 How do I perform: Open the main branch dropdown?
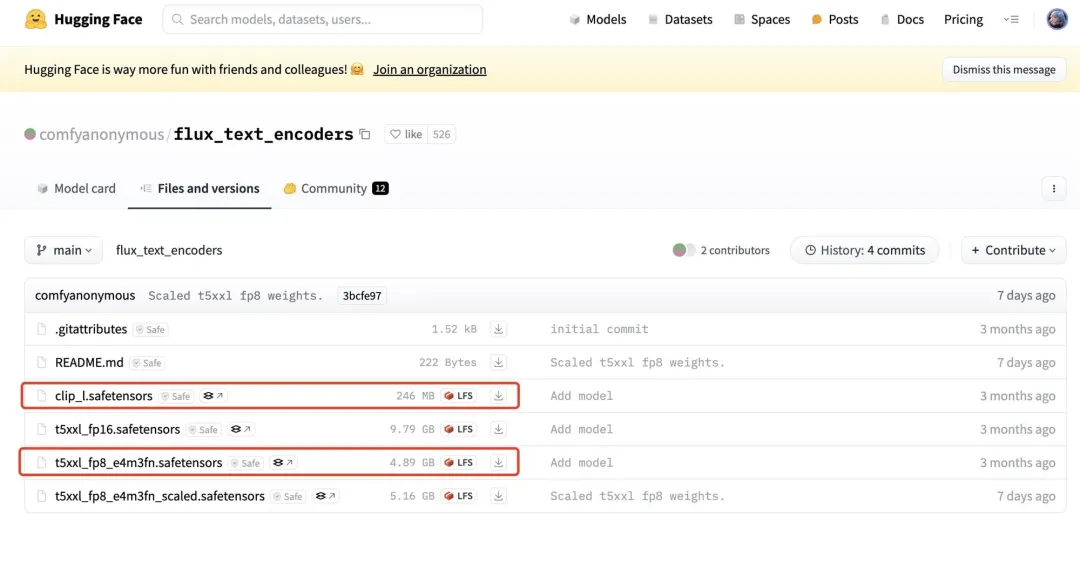pyautogui.click(x=63, y=250)
